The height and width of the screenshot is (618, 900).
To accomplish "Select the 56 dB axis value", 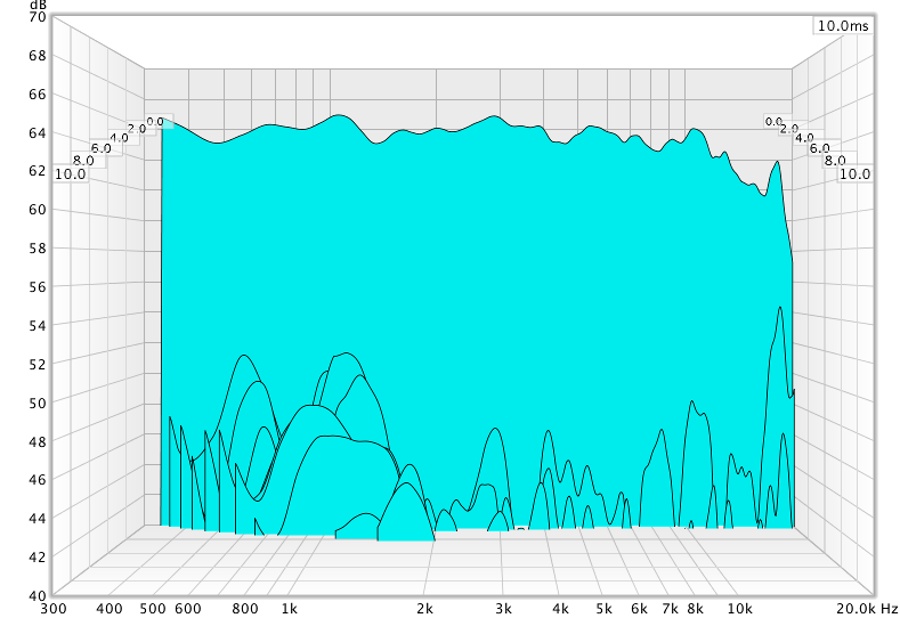I will tap(37, 287).
